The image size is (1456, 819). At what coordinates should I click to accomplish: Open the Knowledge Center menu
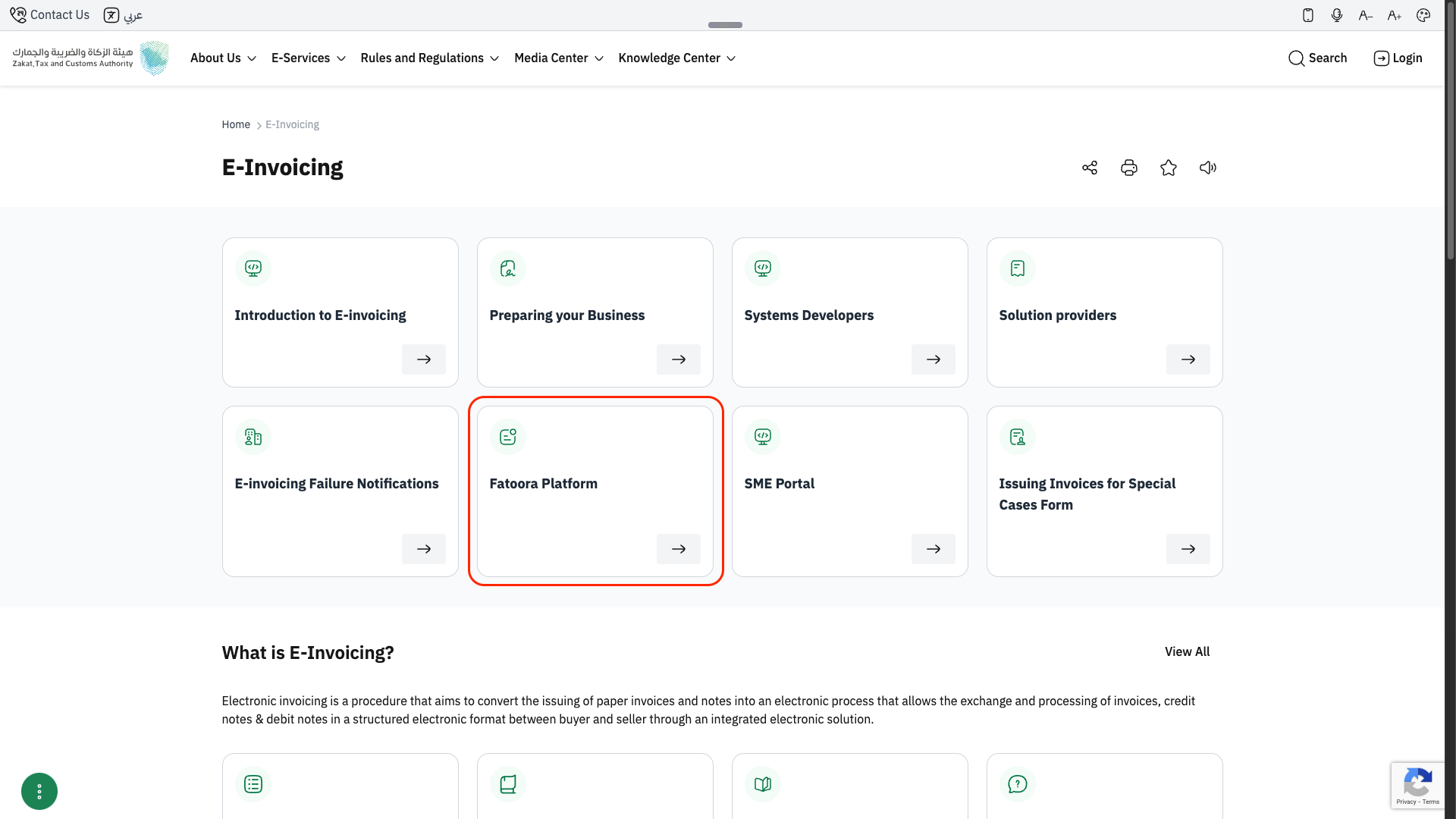(x=676, y=58)
